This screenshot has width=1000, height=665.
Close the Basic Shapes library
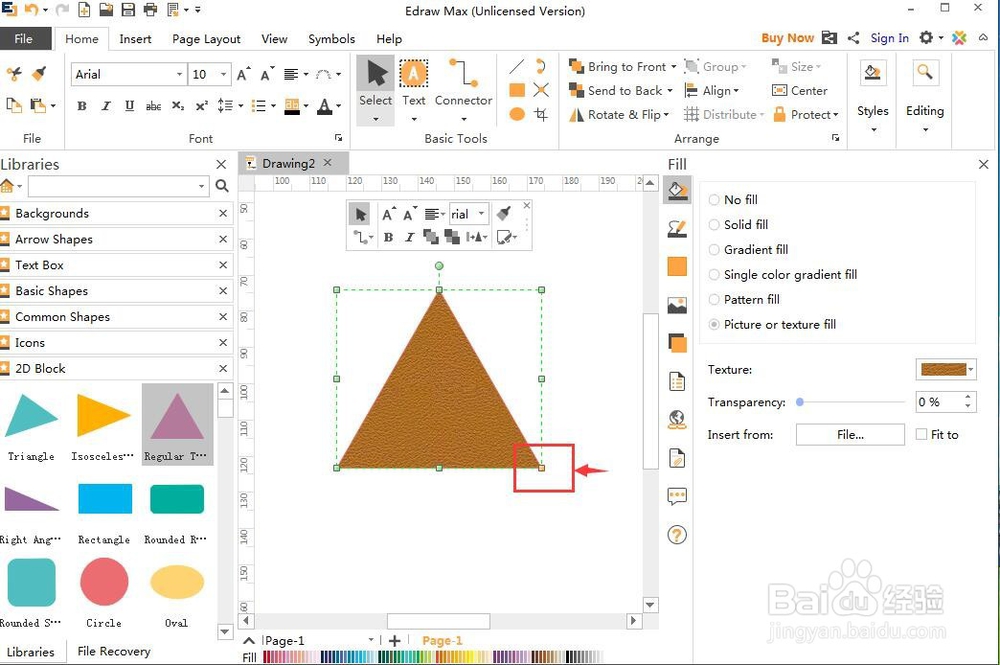coord(223,291)
